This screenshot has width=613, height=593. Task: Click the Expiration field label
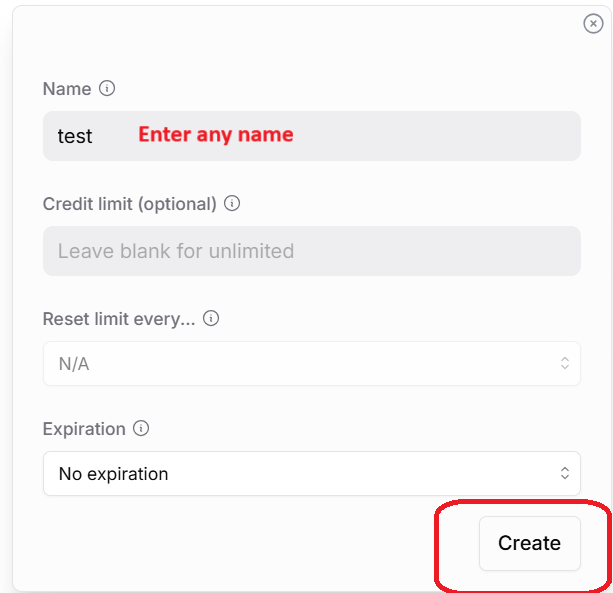[x=84, y=429]
